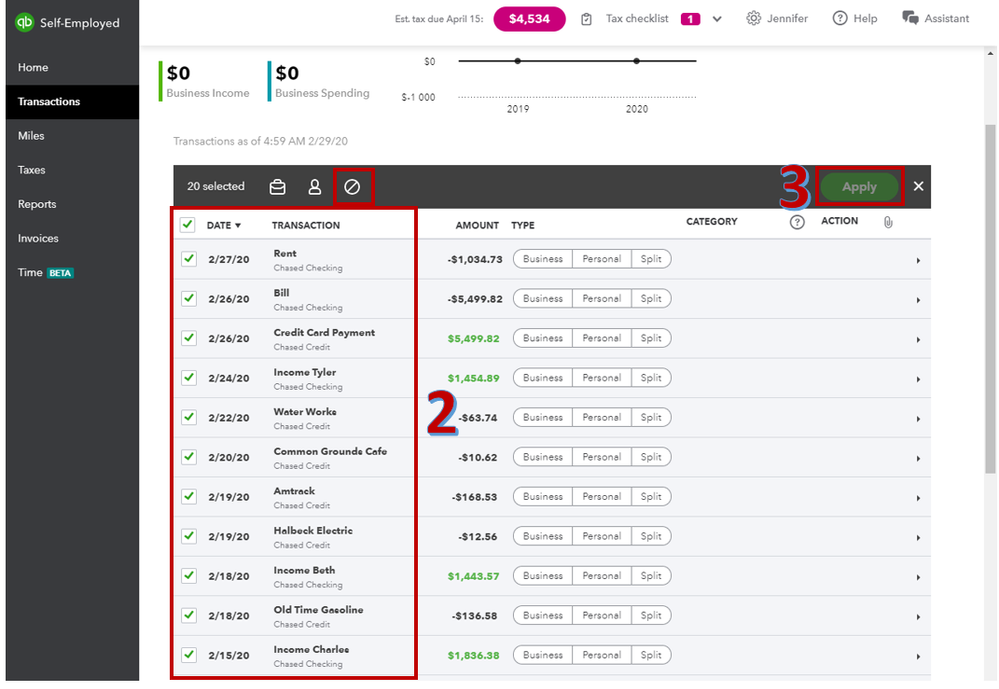The image size is (999, 689).
Task: Expand the Amtrack row action arrow
Action: pyautogui.click(x=918, y=498)
